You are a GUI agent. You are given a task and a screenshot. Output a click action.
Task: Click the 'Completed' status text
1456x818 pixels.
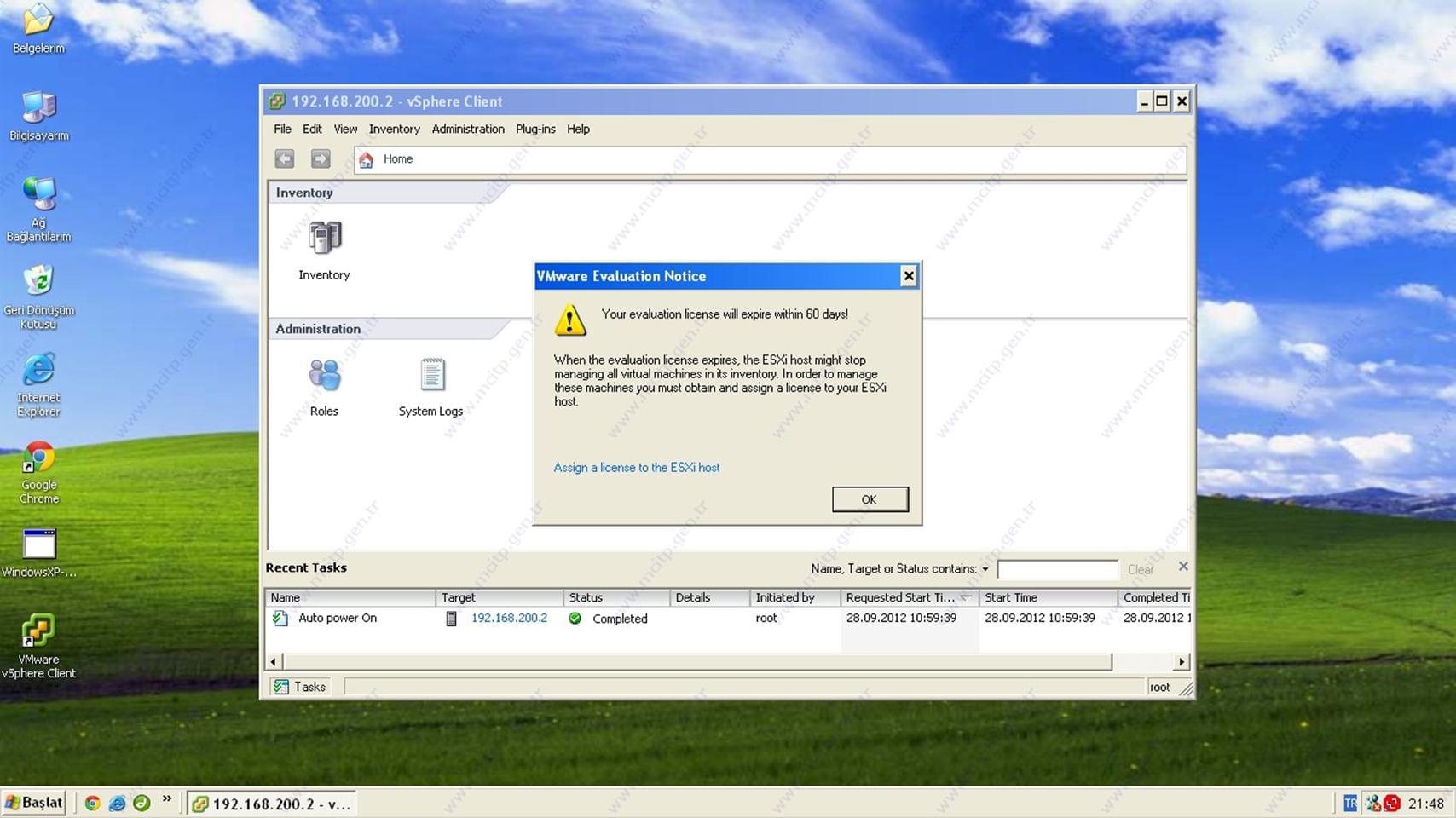click(x=620, y=619)
